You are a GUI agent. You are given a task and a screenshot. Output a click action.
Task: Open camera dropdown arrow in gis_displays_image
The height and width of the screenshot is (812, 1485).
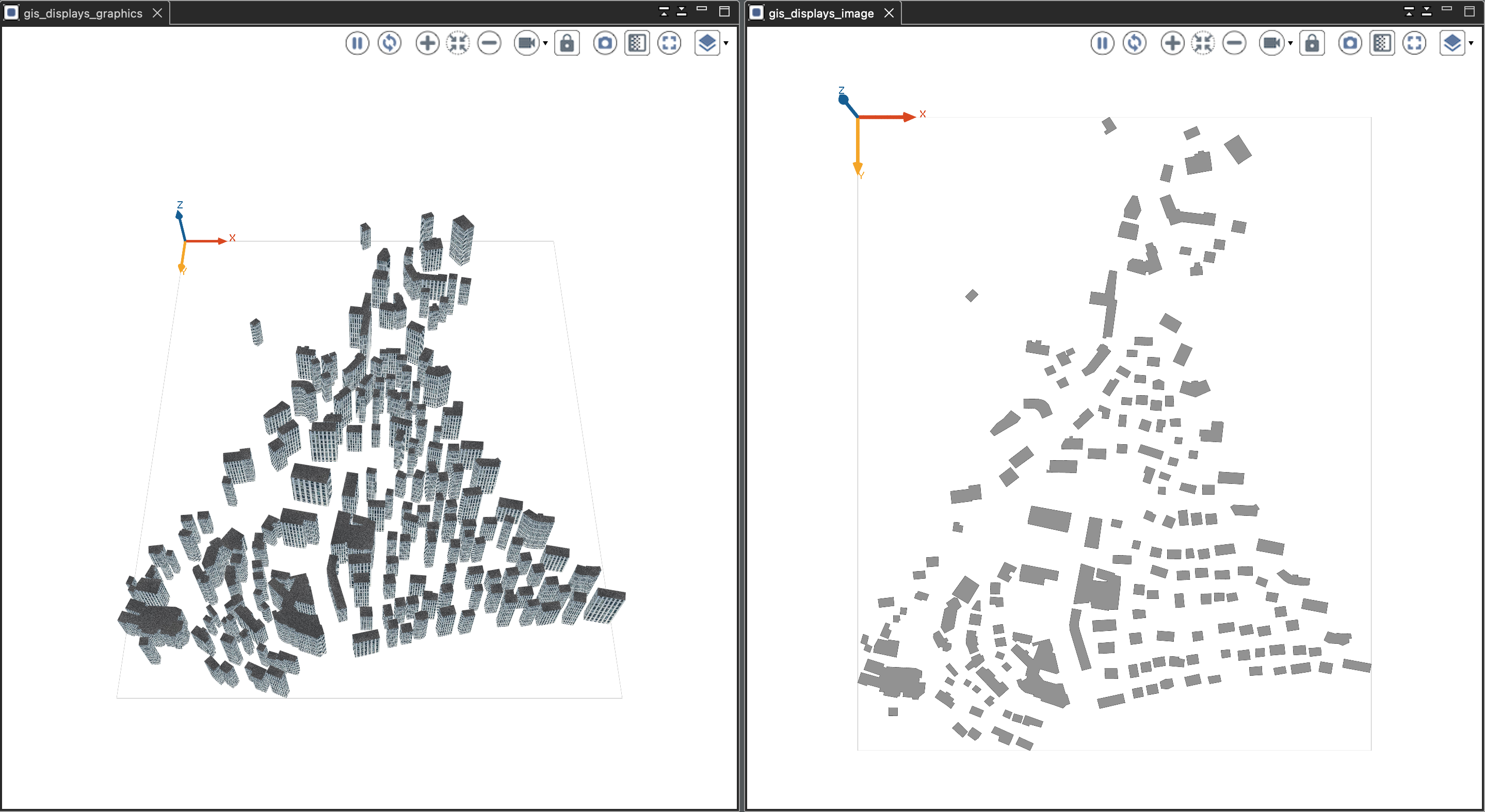[x=1290, y=43]
